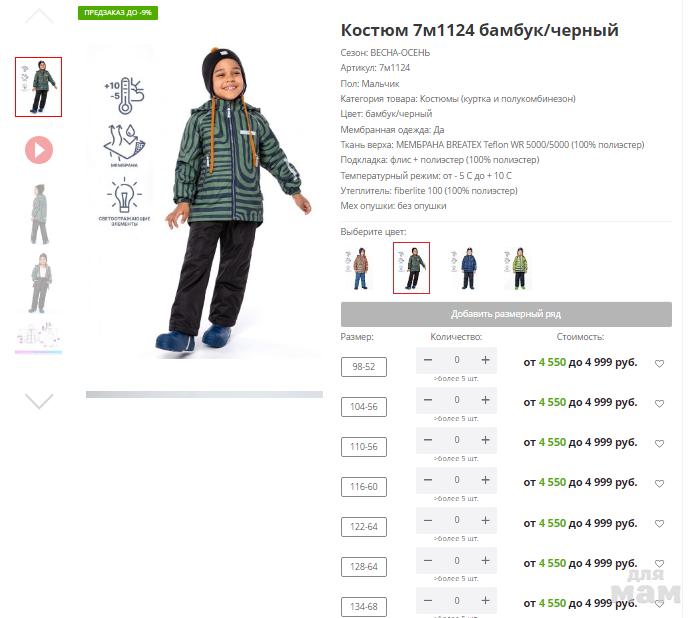Play the product video thumbnail
Viewport: 696px width, 618px height.
[x=39, y=150]
